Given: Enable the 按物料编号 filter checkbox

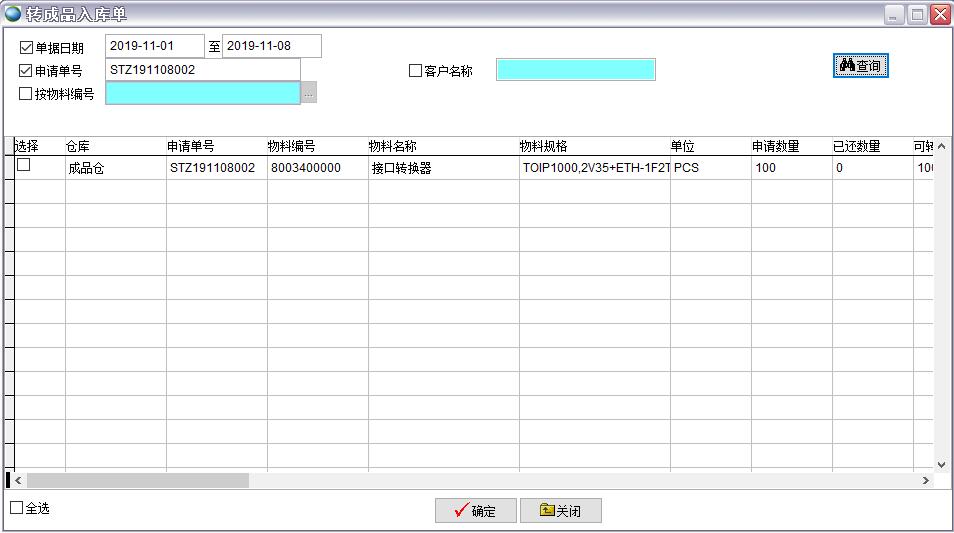Looking at the screenshot, I should click(26, 94).
